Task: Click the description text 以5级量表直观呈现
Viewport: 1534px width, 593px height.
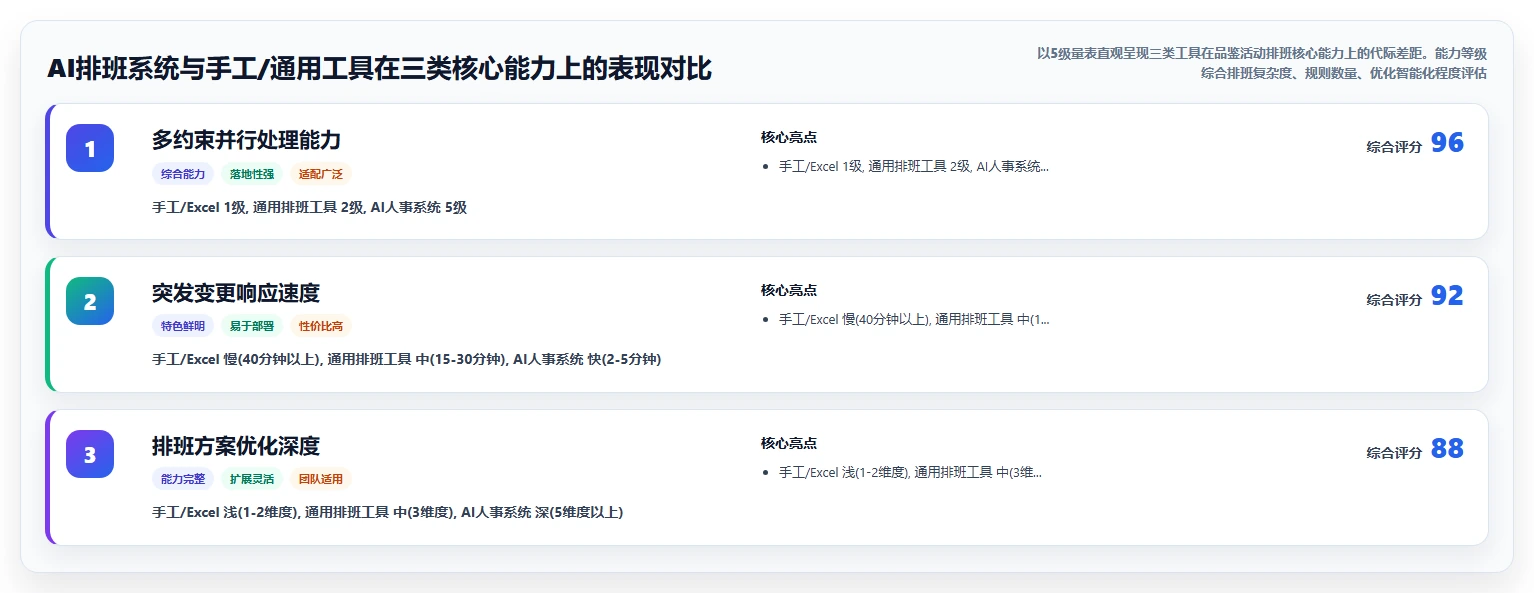Action: pyautogui.click(x=1262, y=63)
